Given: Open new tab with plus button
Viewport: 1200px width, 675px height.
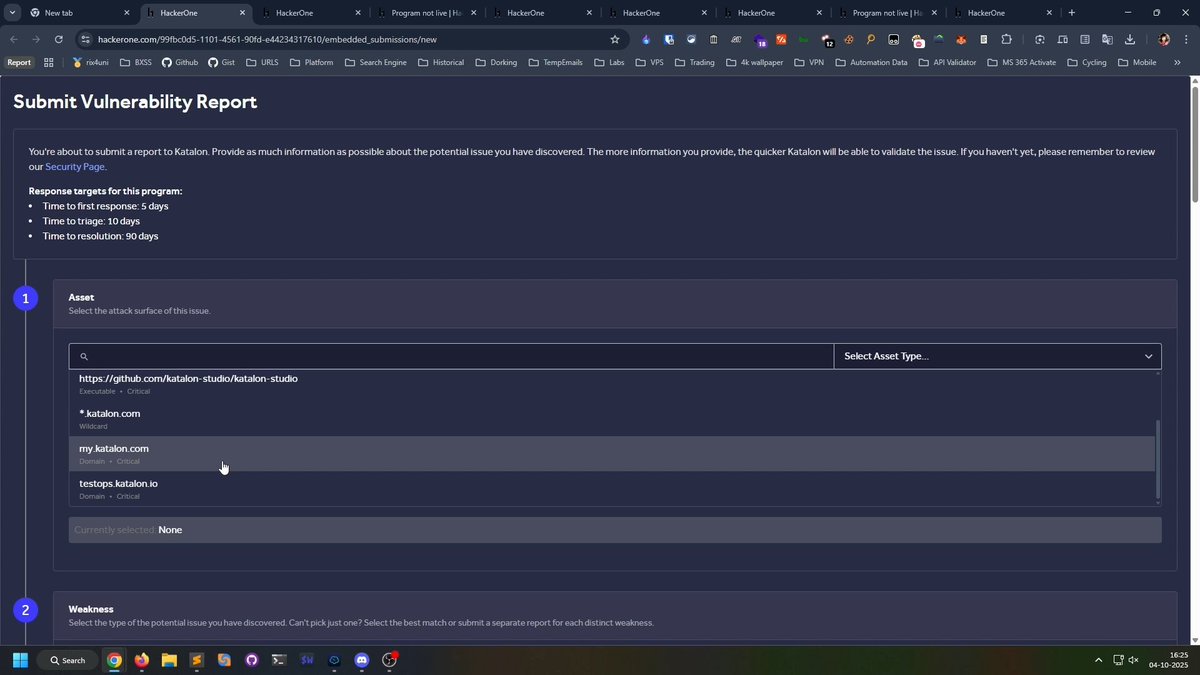Looking at the screenshot, I should pos(1072,13).
